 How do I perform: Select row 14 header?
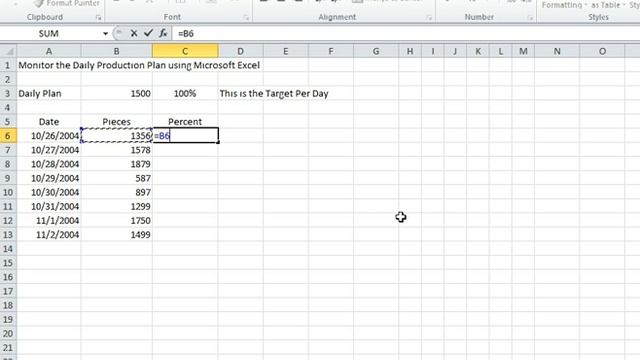click(8, 249)
